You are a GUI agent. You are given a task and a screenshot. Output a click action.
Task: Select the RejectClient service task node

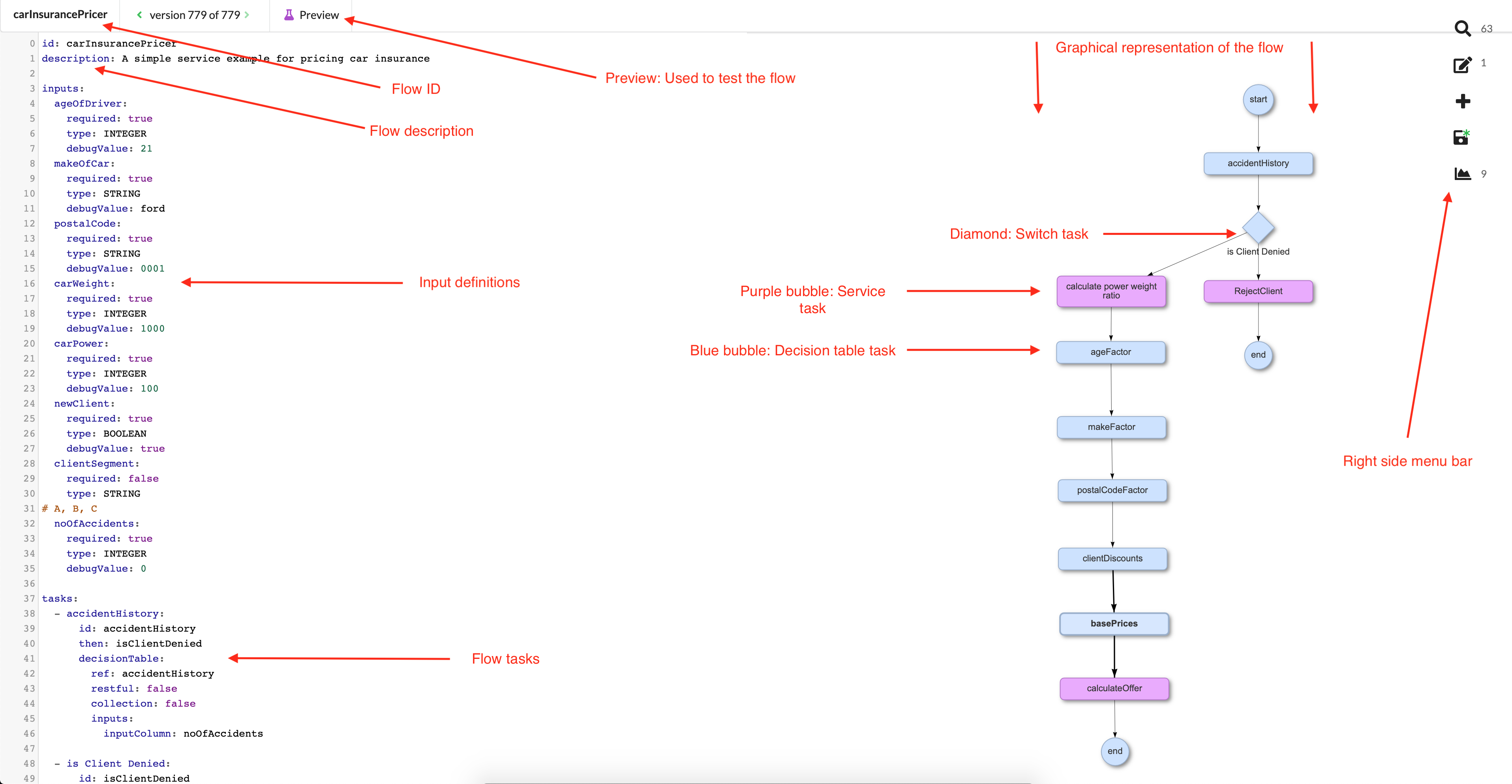pyautogui.click(x=1258, y=291)
